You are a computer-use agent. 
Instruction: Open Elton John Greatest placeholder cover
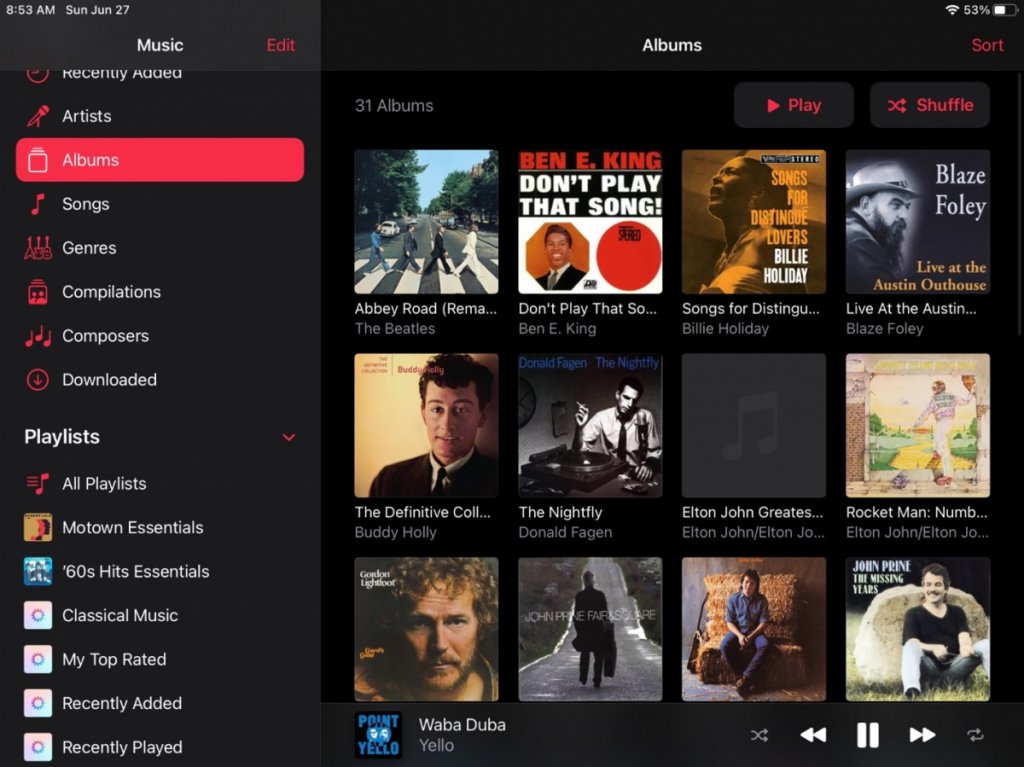pos(754,425)
